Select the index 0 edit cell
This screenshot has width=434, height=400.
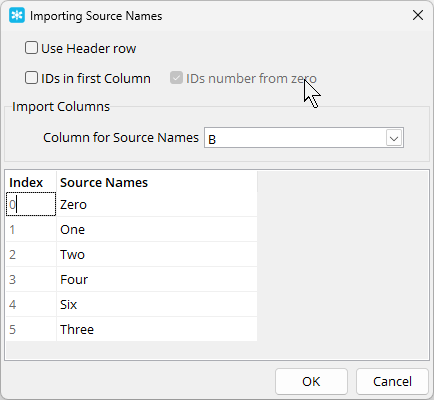[x=31, y=204]
